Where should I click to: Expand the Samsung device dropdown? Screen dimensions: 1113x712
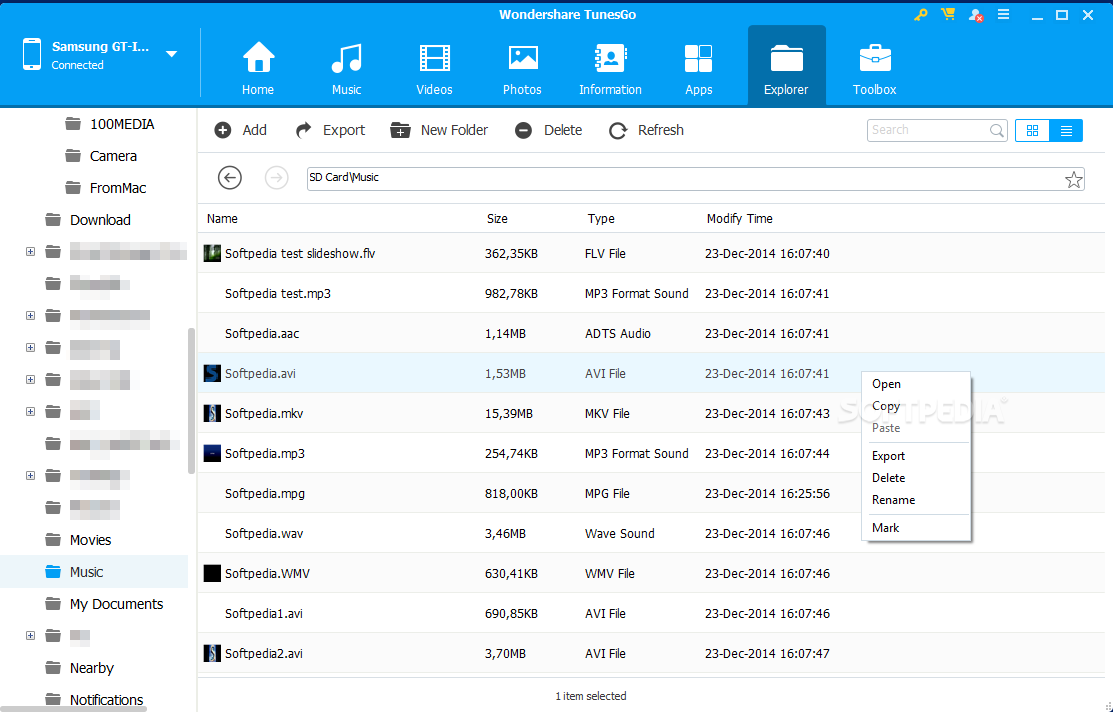(171, 54)
